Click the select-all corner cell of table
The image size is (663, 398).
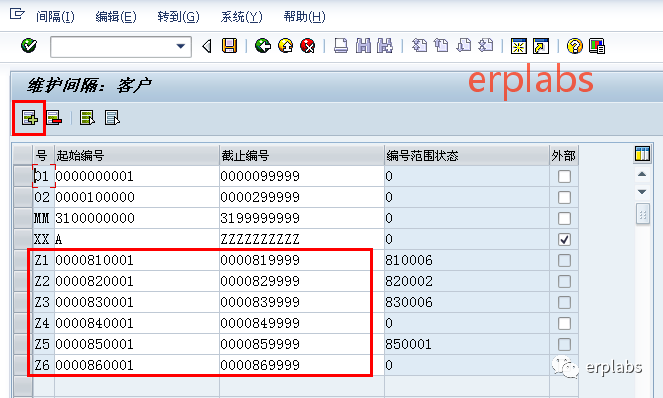[x=23, y=156]
